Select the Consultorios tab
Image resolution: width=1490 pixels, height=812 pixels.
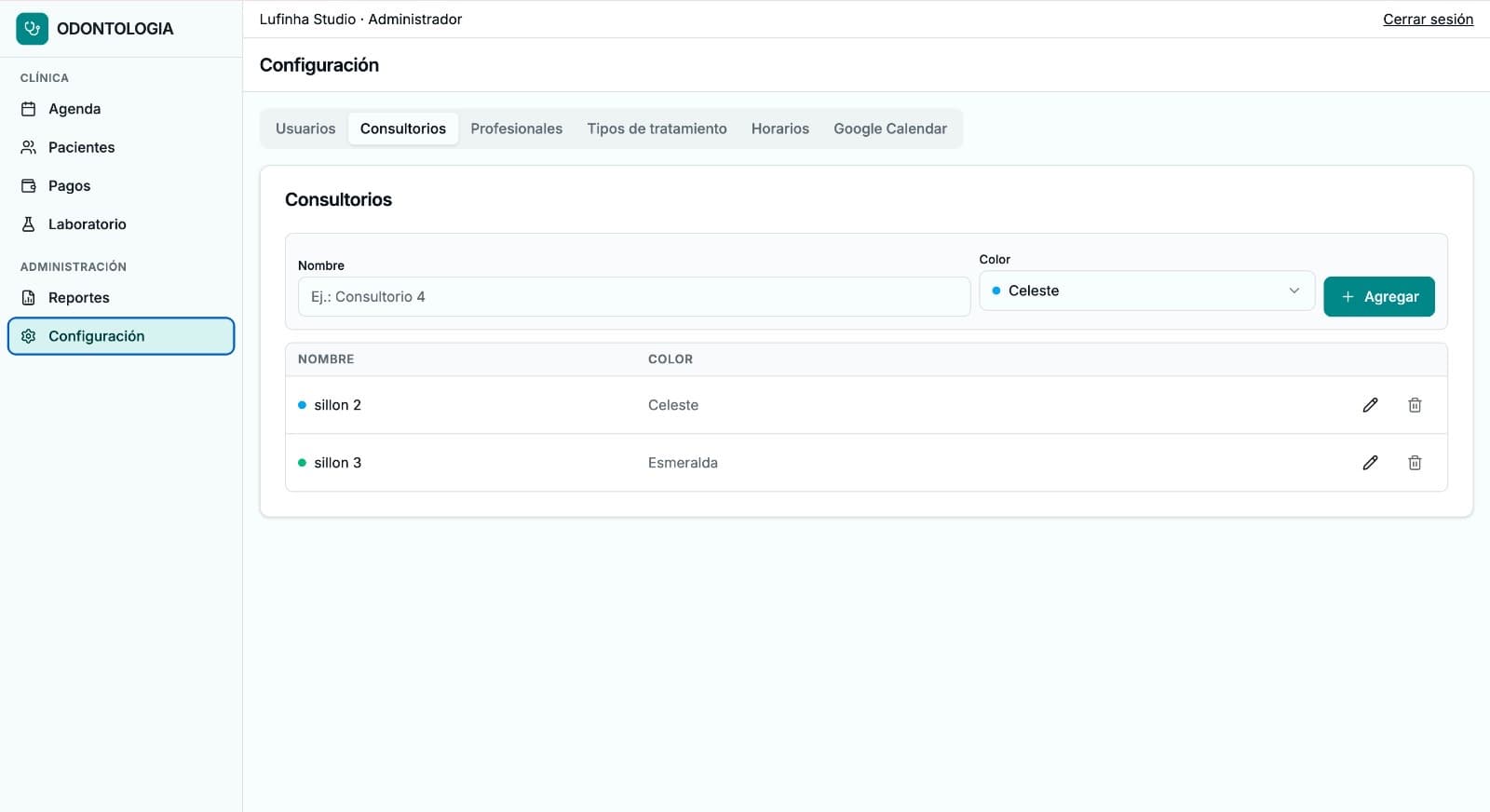pos(403,129)
